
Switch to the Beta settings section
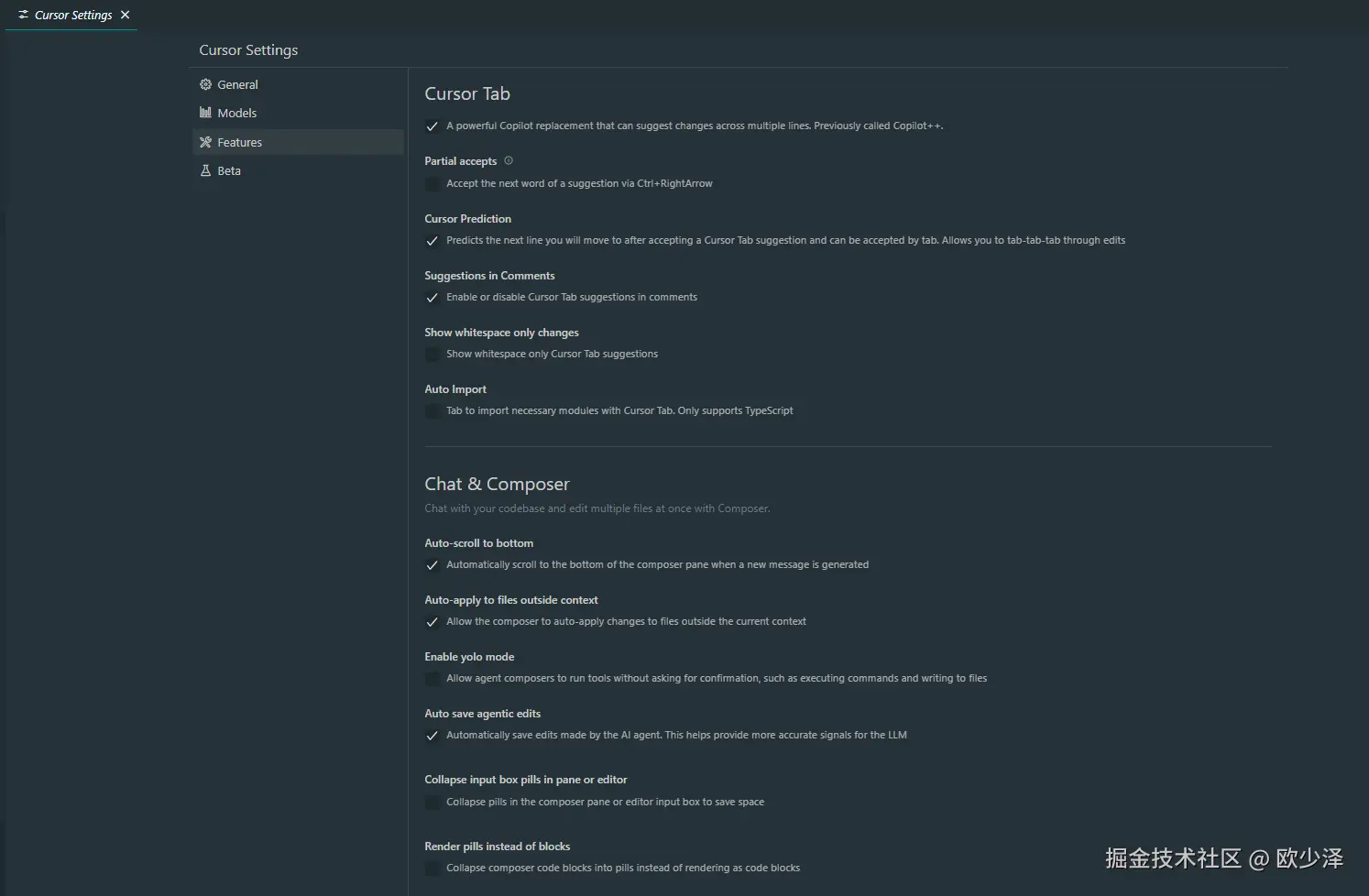229,170
